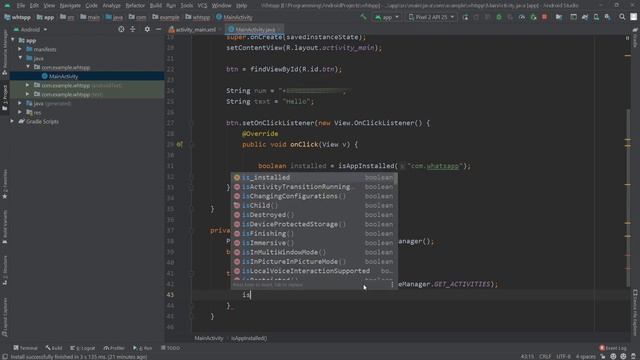
Task: Open the TODO tool window
Action: (x=170, y=348)
